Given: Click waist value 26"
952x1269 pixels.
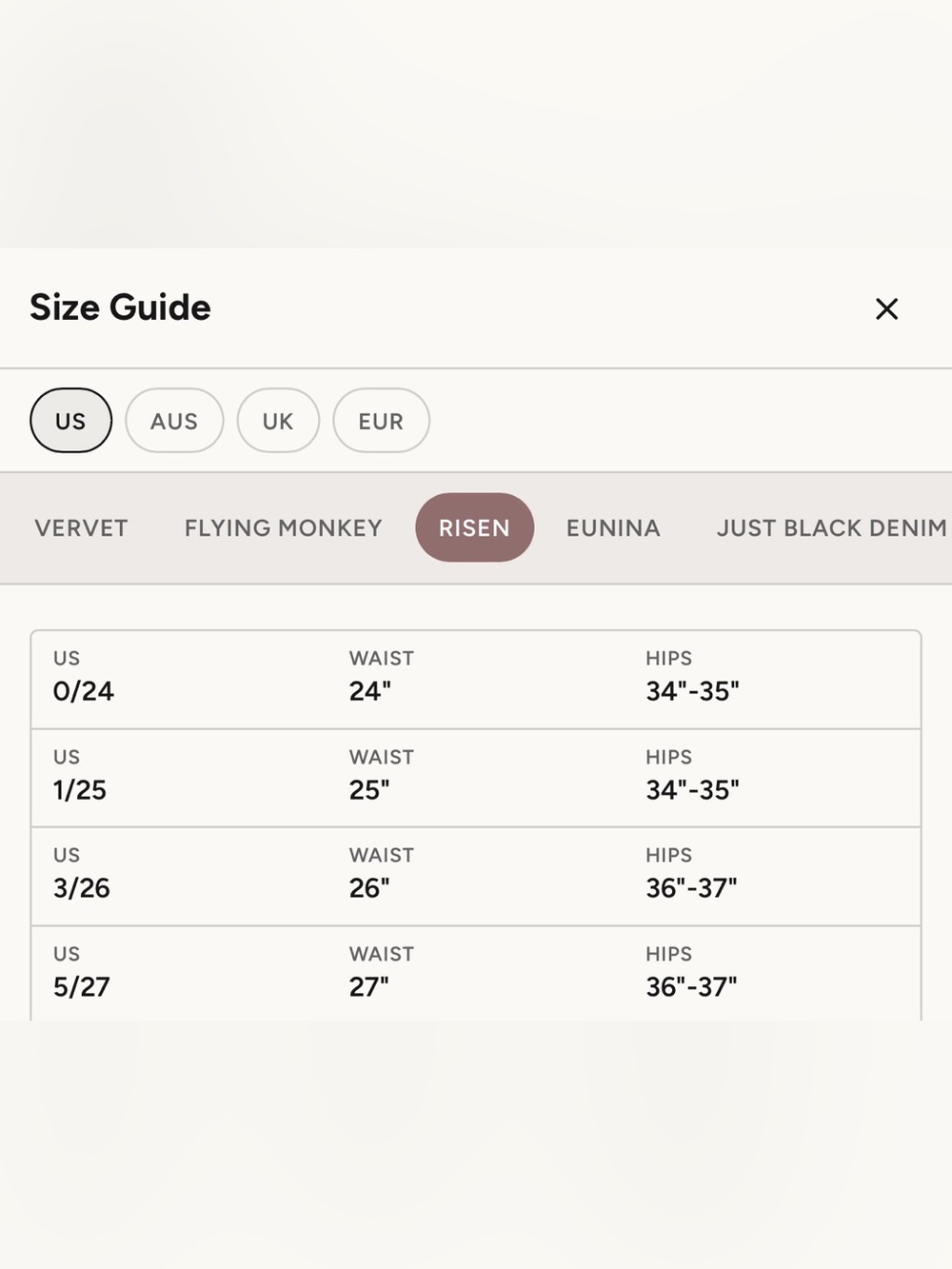Looking at the screenshot, I should [x=369, y=888].
